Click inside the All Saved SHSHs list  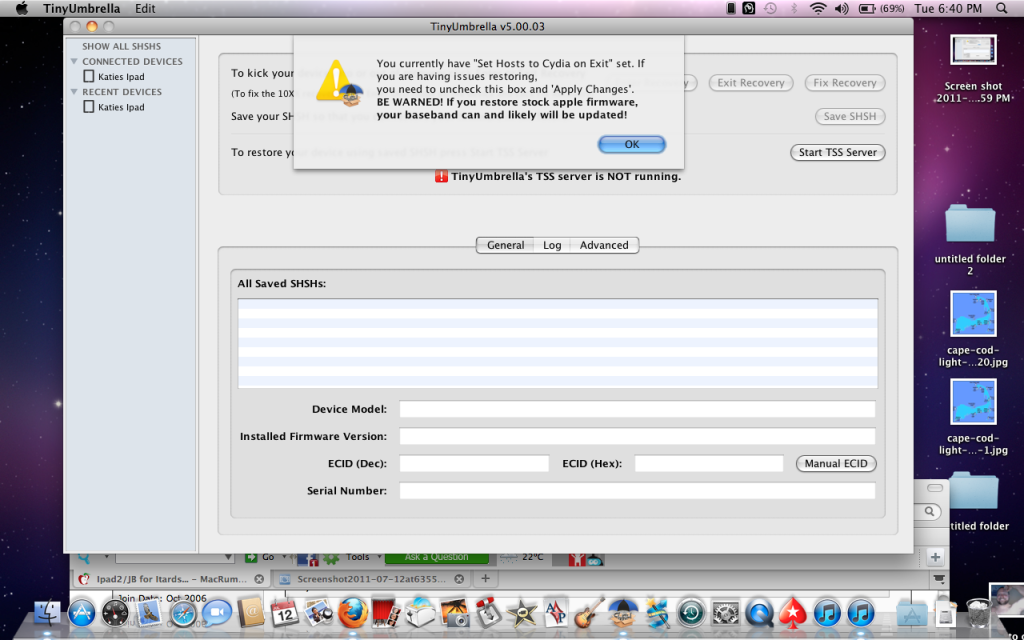[558, 344]
